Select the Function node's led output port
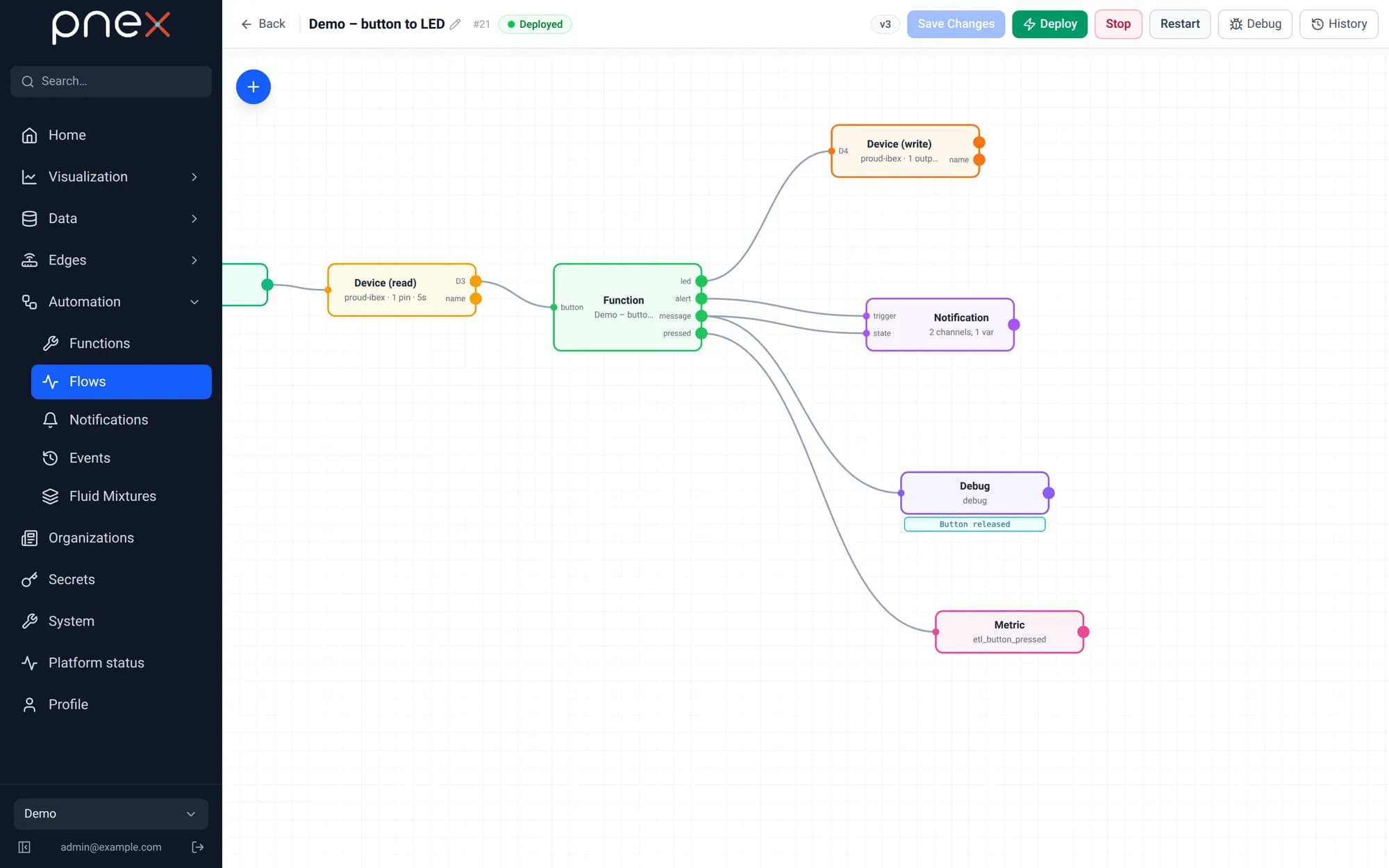This screenshot has width=1389, height=868. tap(701, 281)
